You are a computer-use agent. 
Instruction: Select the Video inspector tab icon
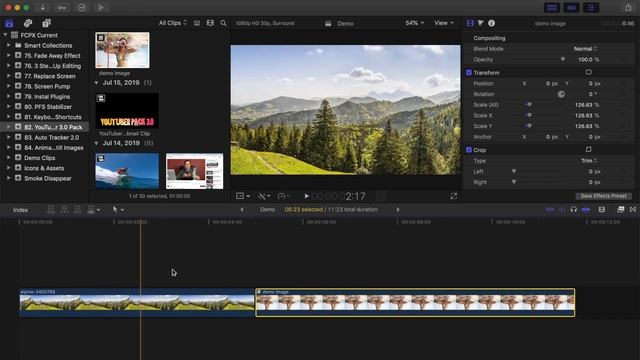470,23
